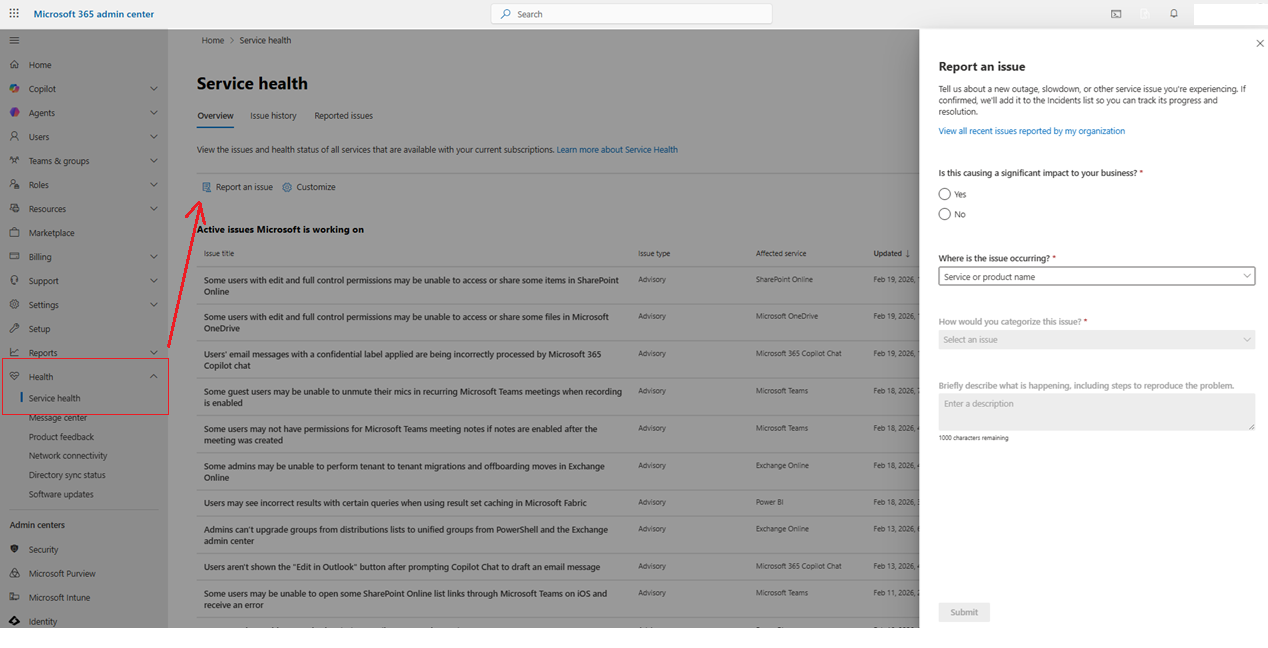
Task: Expand the Copilot menu chevron
Action: point(154,89)
